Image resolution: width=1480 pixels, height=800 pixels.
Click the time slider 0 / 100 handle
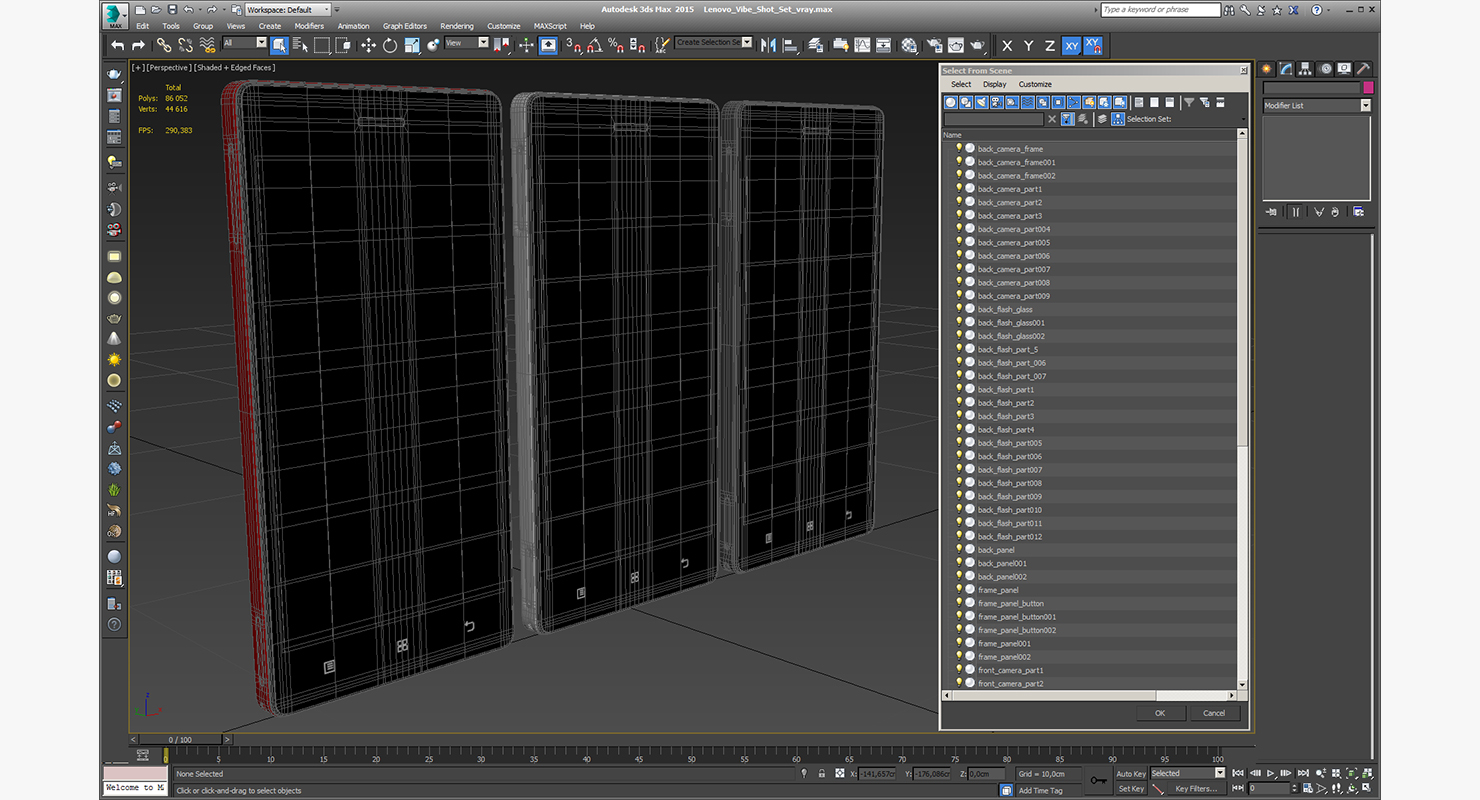click(x=180, y=740)
